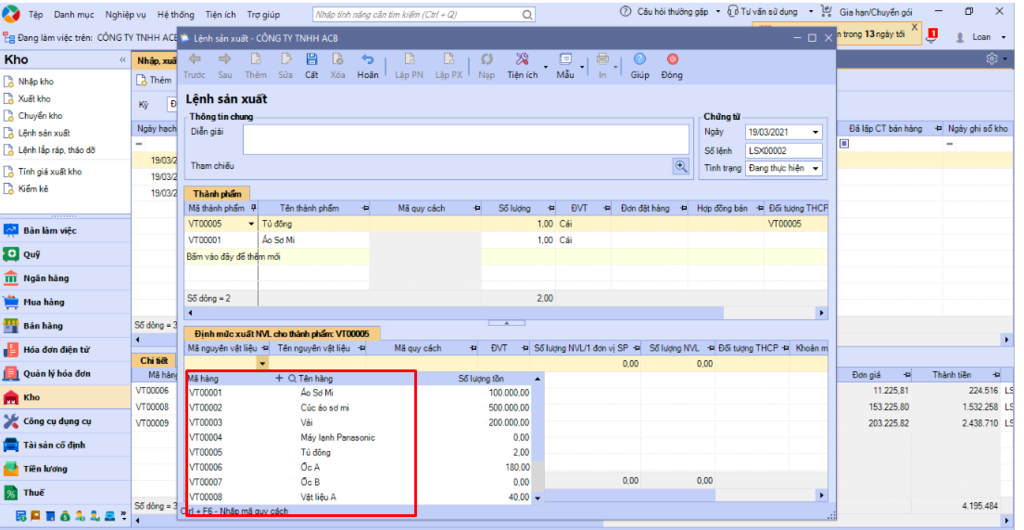This screenshot has width=1024, height=530.
Task: Click the notification bell icon
Action: [x=932, y=37]
